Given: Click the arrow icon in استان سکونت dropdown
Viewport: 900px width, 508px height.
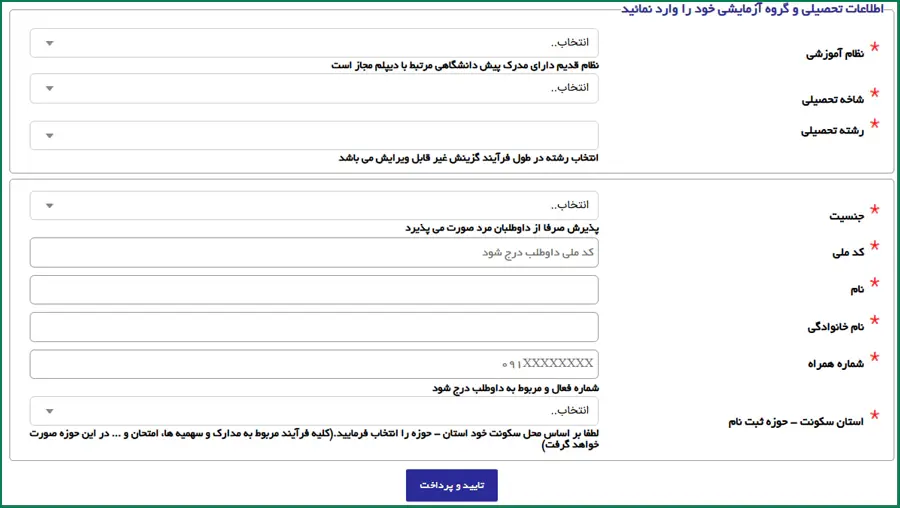Looking at the screenshot, I should click(x=50, y=411).
